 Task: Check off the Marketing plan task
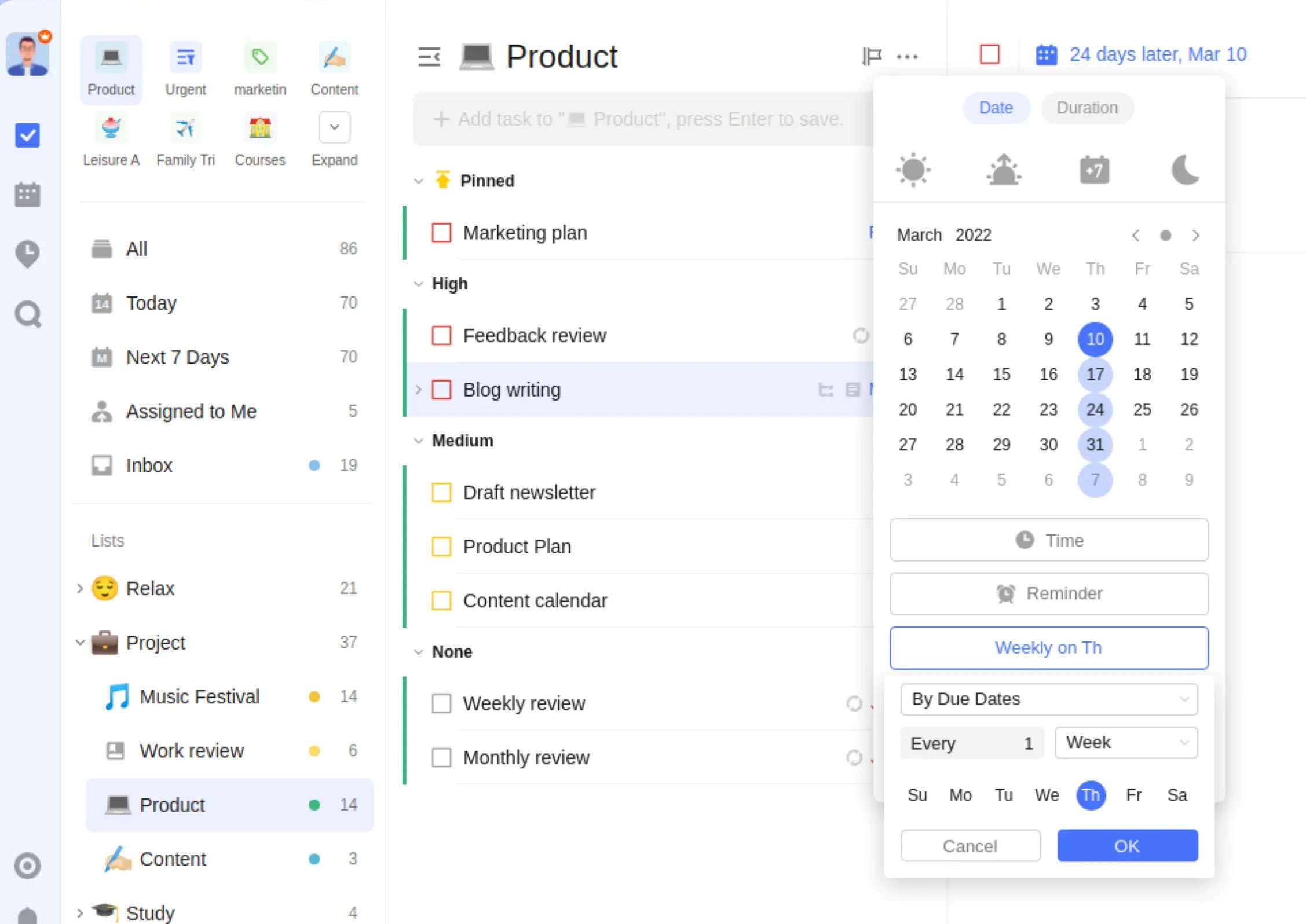click(441, 233)
